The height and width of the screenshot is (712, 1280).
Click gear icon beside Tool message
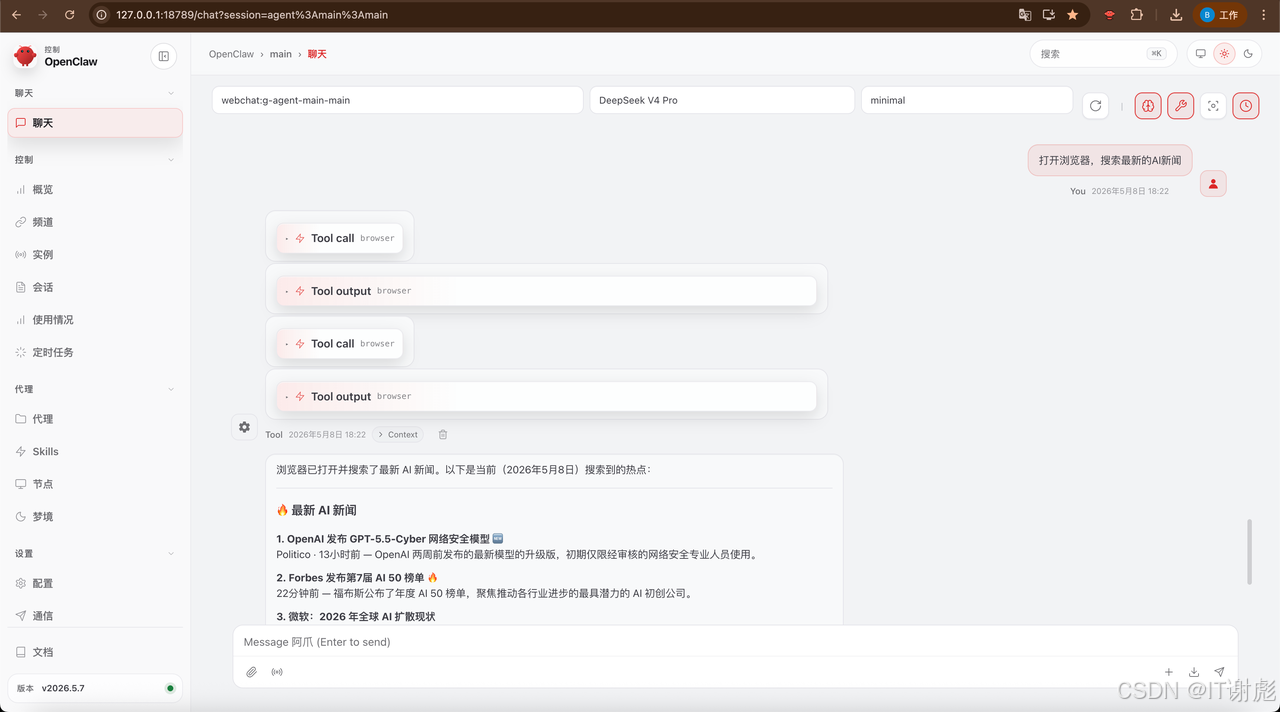click(x=244, y=427)
